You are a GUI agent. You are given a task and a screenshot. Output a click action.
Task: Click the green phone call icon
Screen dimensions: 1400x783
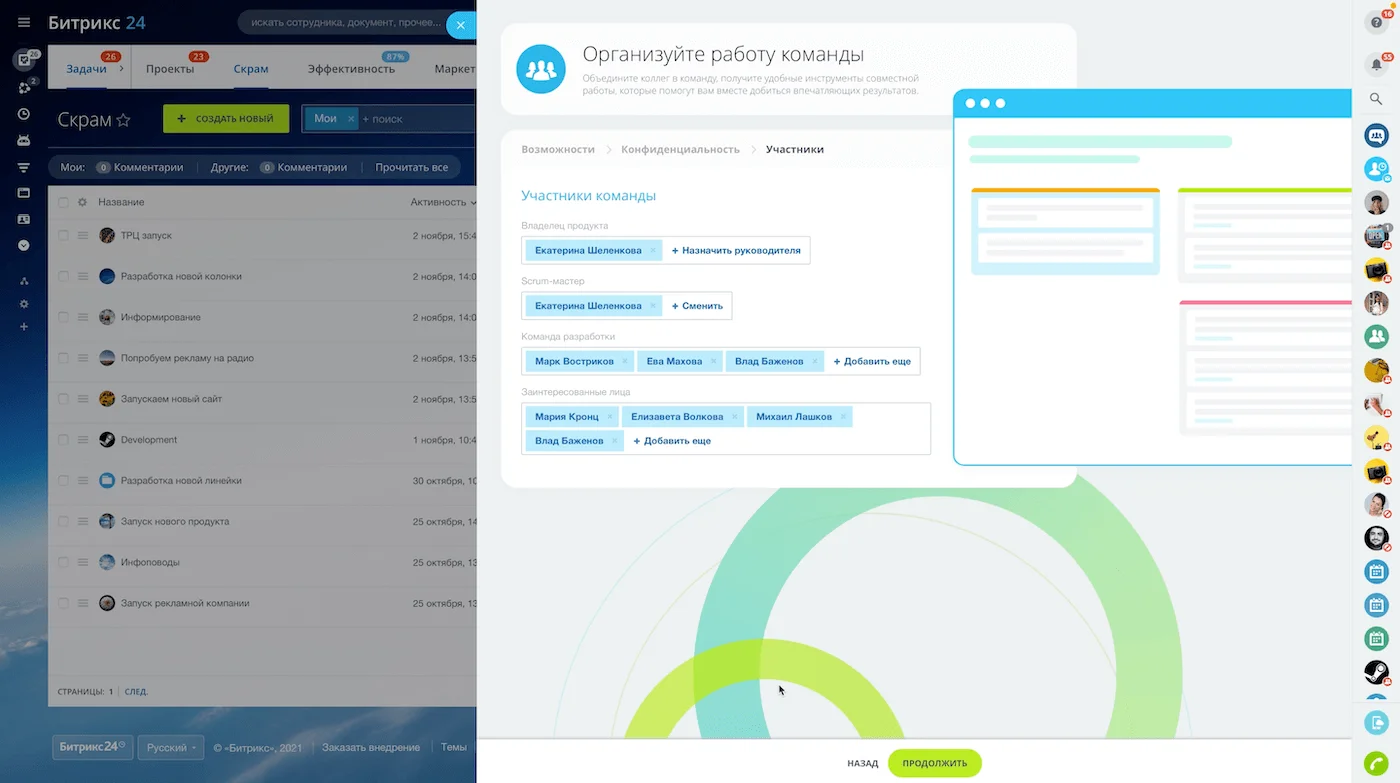(x=1376, y=763)
